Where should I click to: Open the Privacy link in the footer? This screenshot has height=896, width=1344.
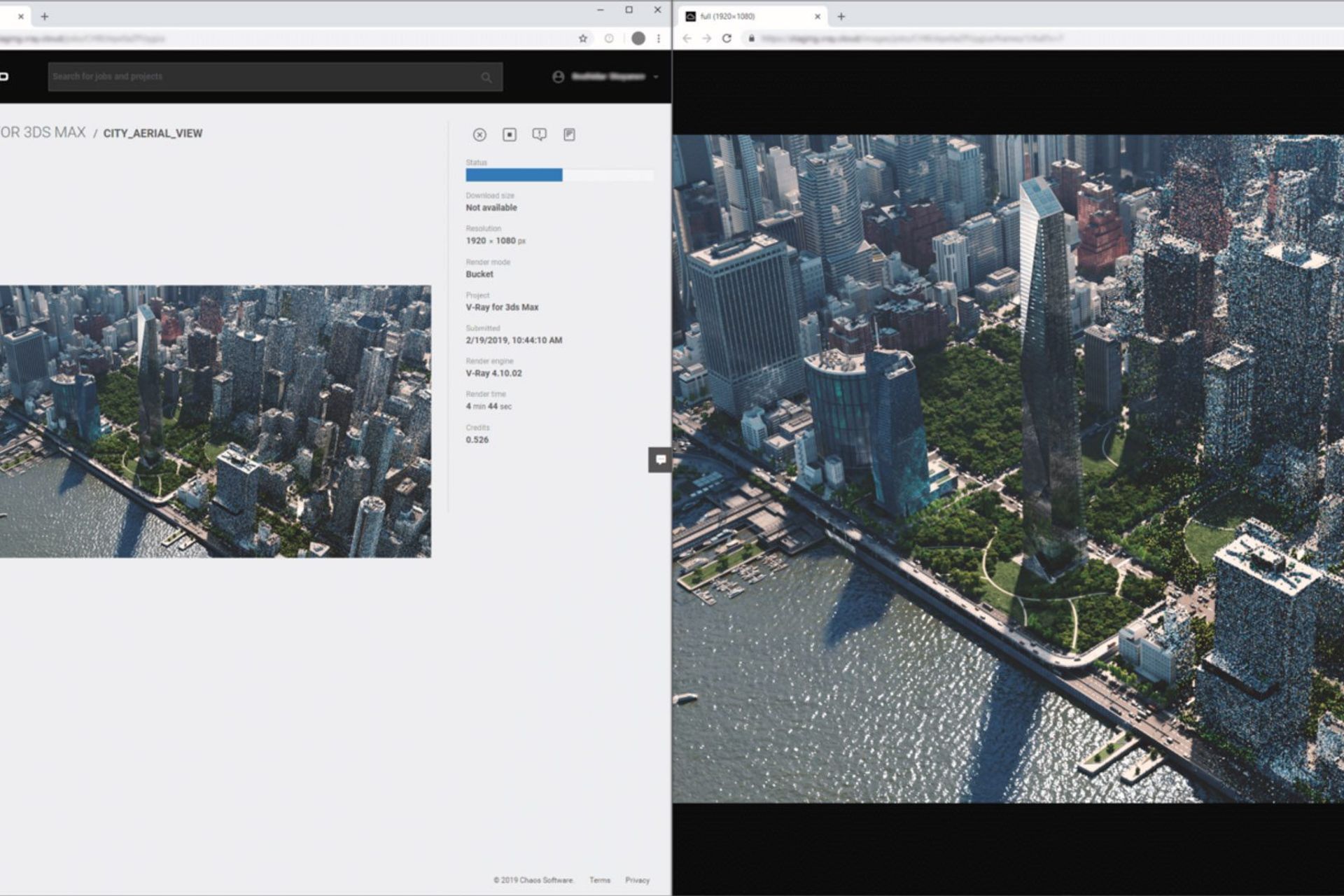pos(638,880)
